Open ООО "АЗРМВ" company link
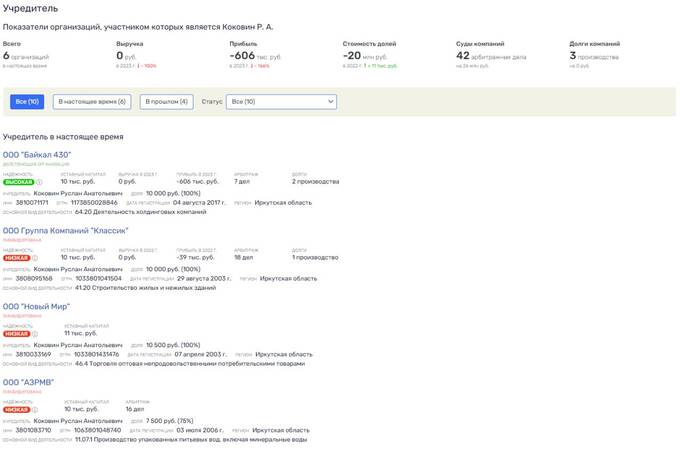This screenshot has height=449, width=680. click(x=28, y=383)
